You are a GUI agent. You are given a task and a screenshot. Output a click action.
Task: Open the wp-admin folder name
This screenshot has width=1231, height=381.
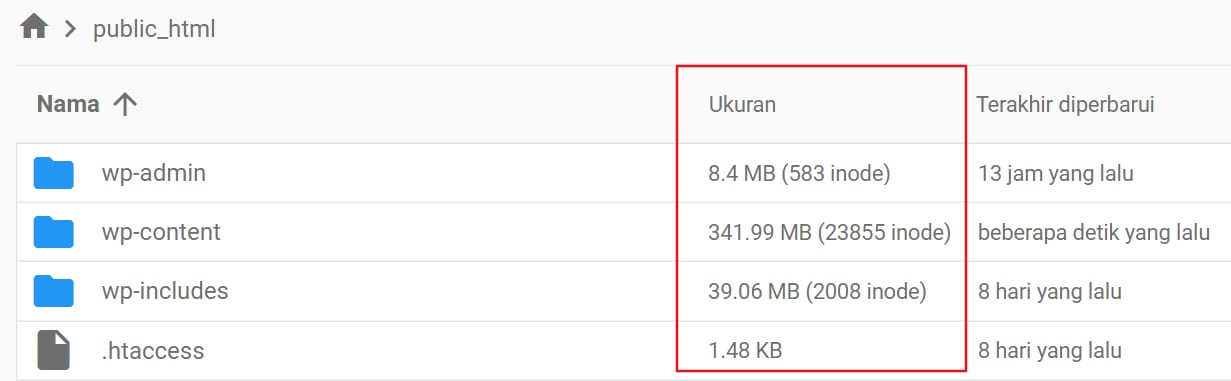click(154, 173)
